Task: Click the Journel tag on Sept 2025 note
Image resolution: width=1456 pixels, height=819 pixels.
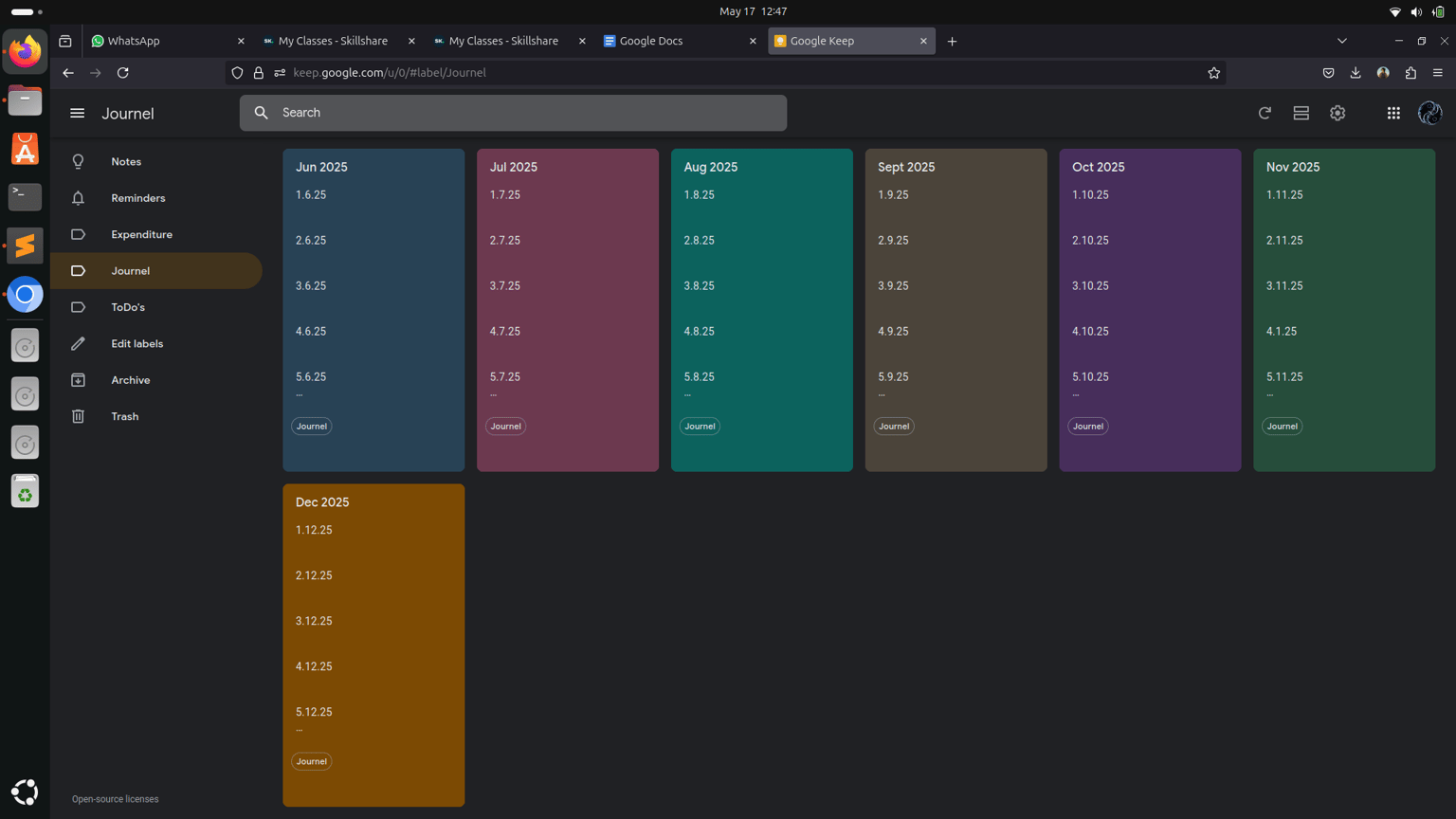Action: pos(894,427)
